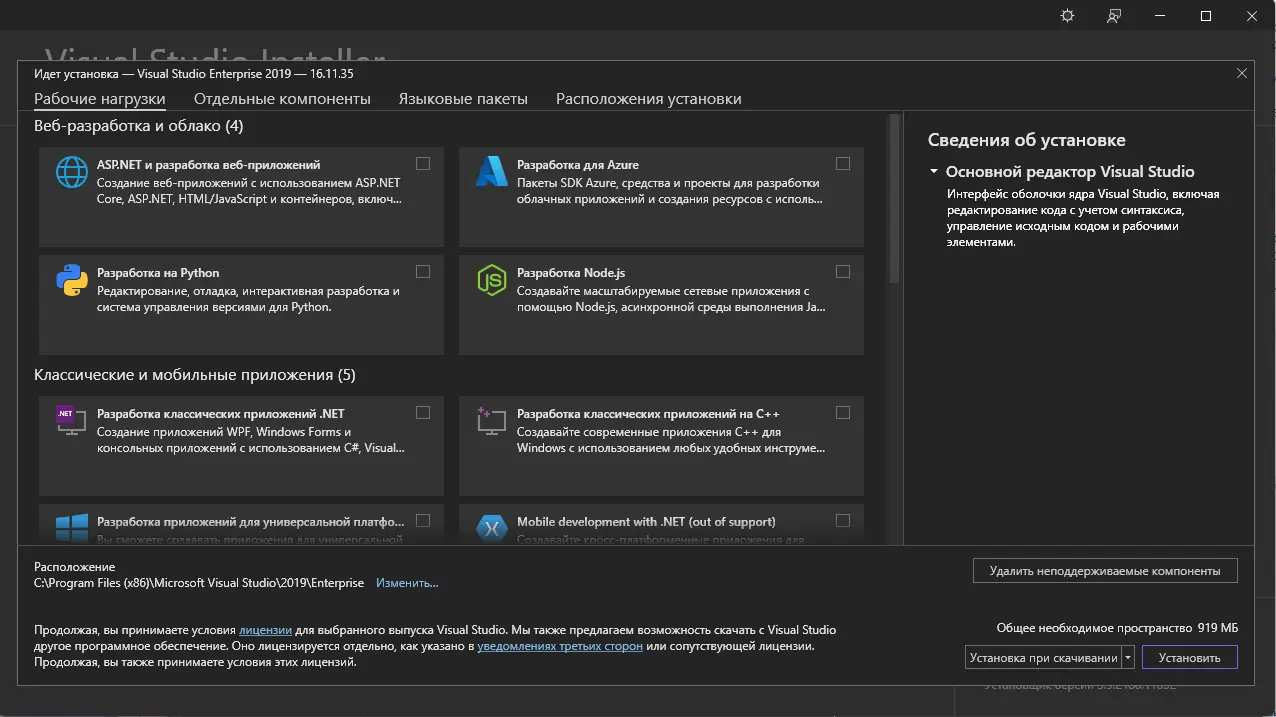
Task: Select the ASP.NET web development workload icon
Action: (x=70, y=171)
